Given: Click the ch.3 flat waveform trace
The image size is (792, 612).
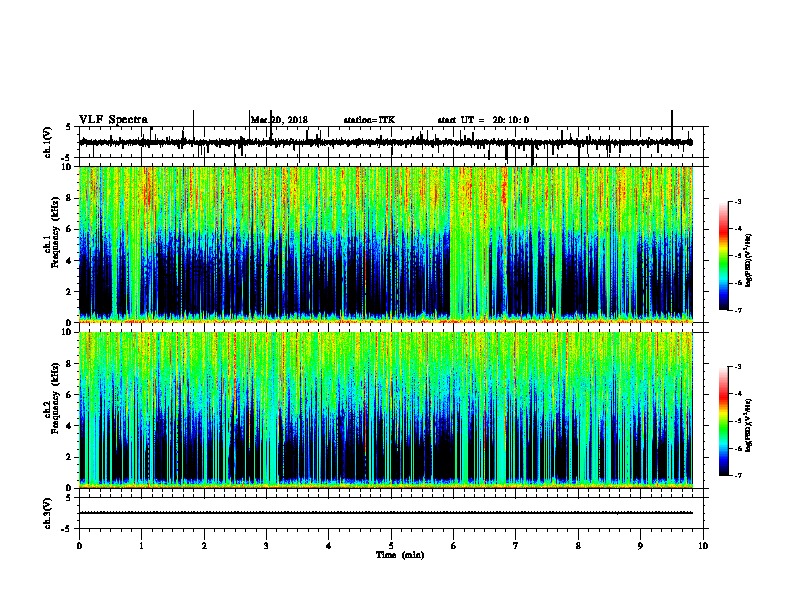Looking at the screenshot, I should pos(386,513).
